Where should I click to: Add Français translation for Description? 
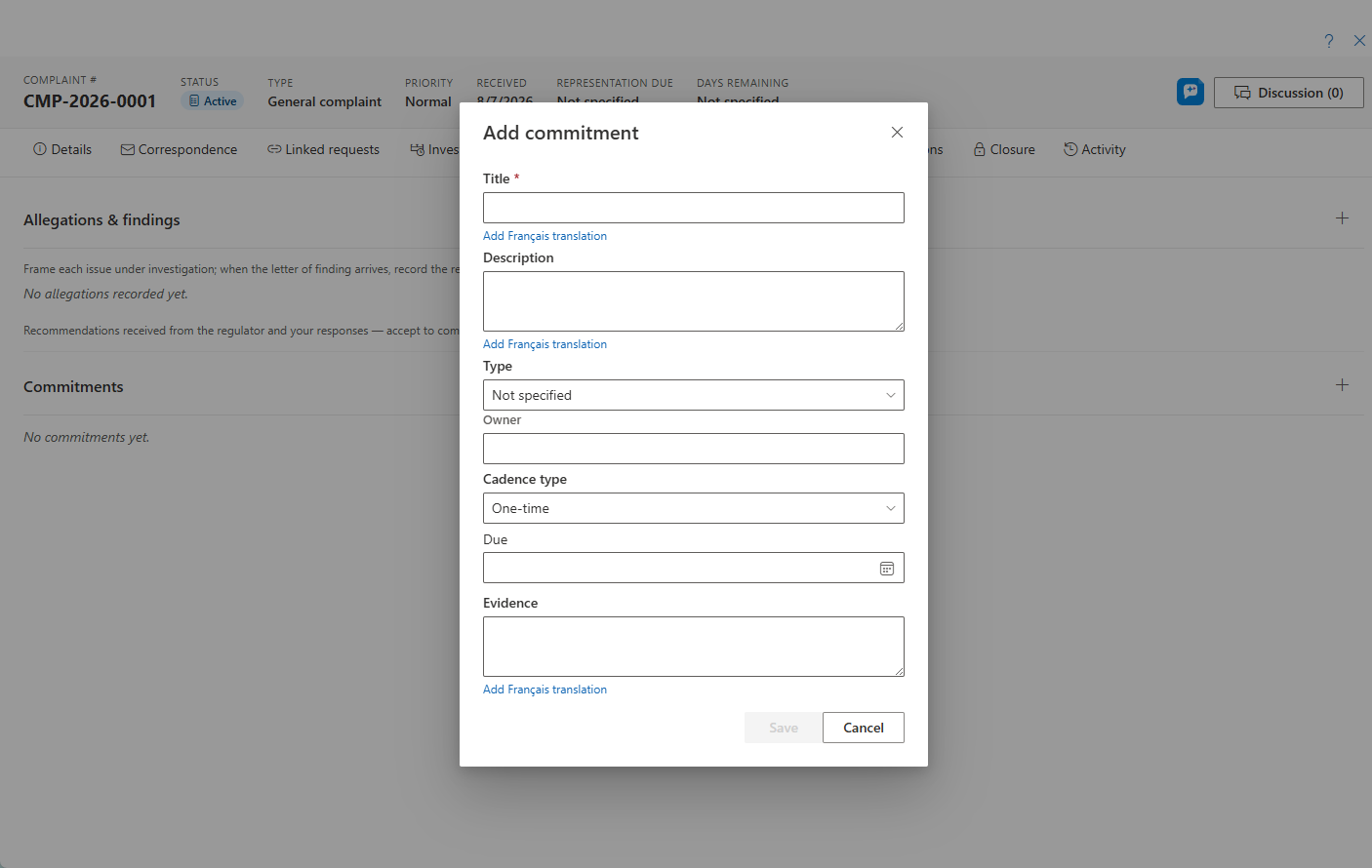point(545,344)
